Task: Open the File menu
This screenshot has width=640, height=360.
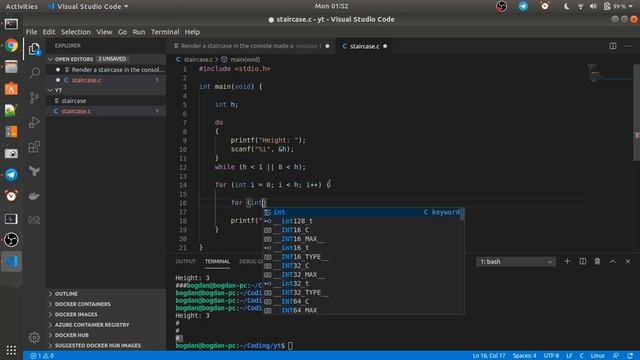Action: [x=31, y=32]
